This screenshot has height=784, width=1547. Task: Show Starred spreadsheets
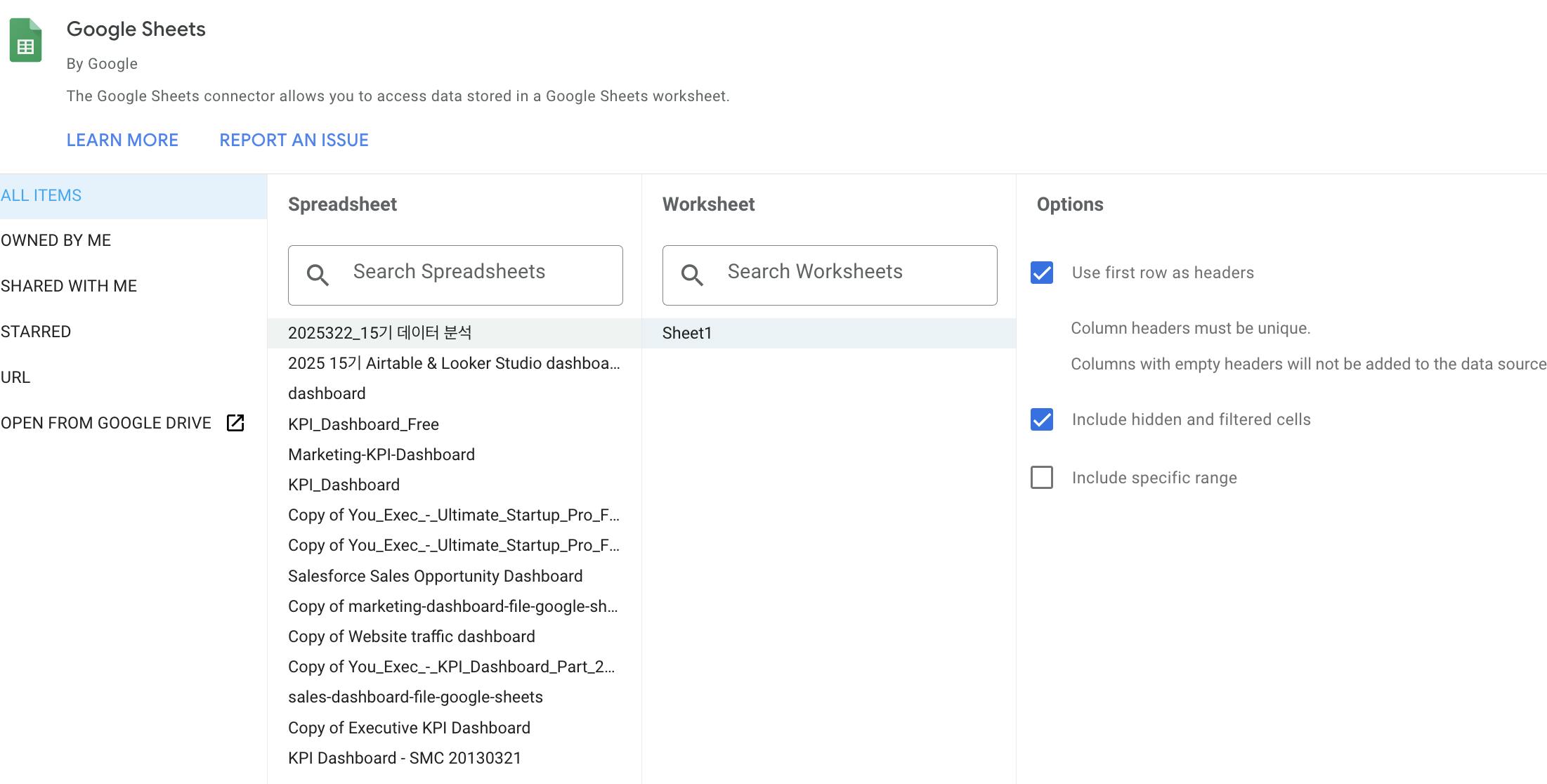tap(36, 332)
